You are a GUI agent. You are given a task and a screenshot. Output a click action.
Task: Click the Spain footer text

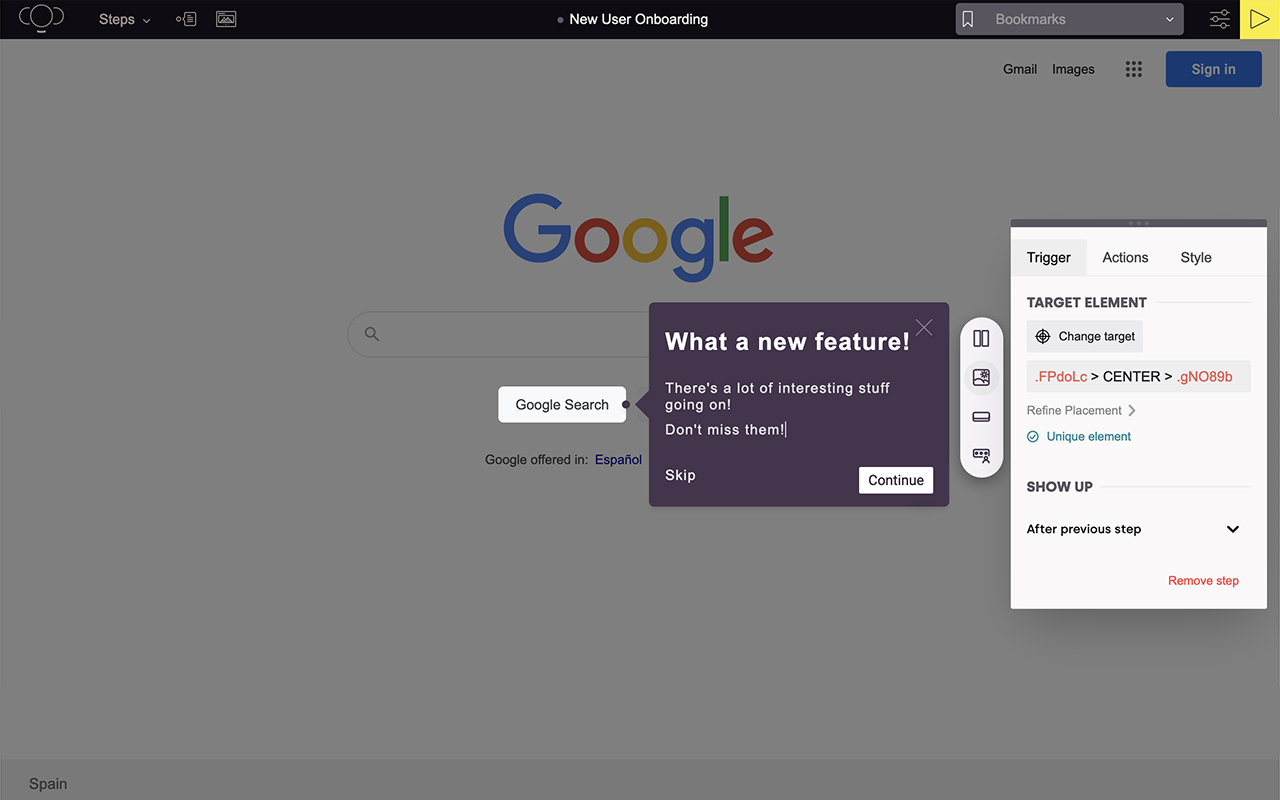tap(48, 784)
